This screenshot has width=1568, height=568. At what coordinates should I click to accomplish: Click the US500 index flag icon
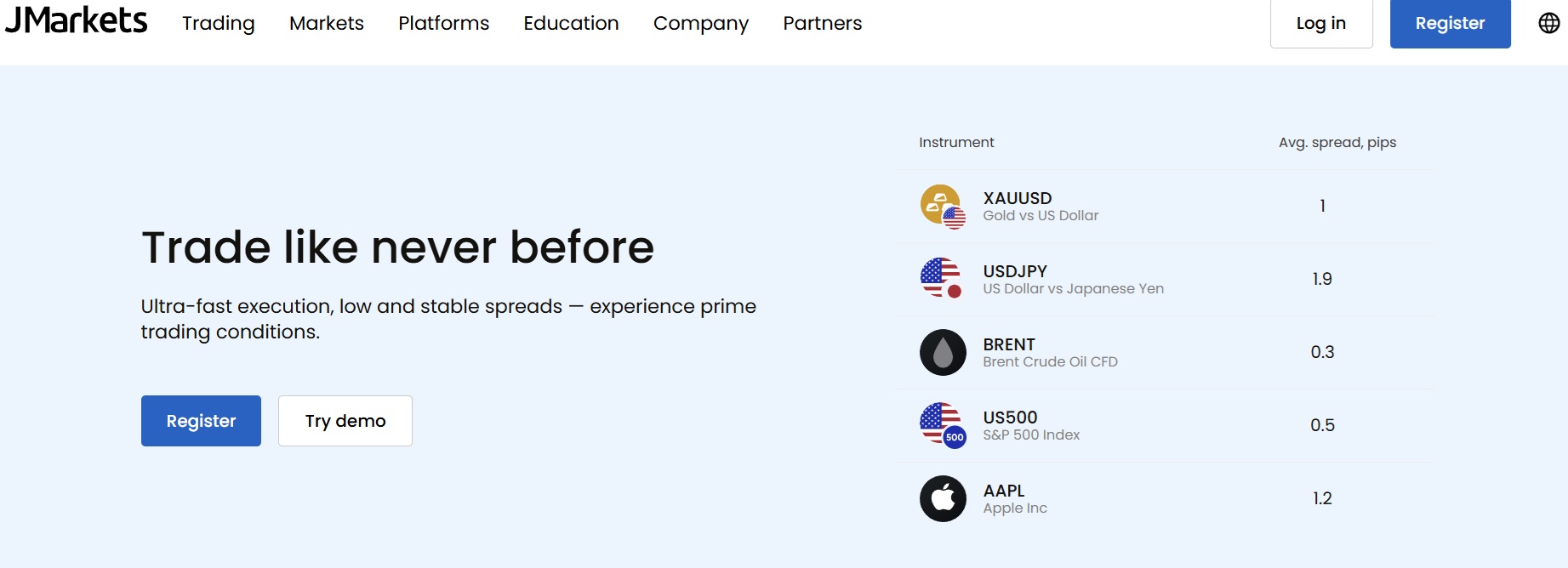coord(943,425)
